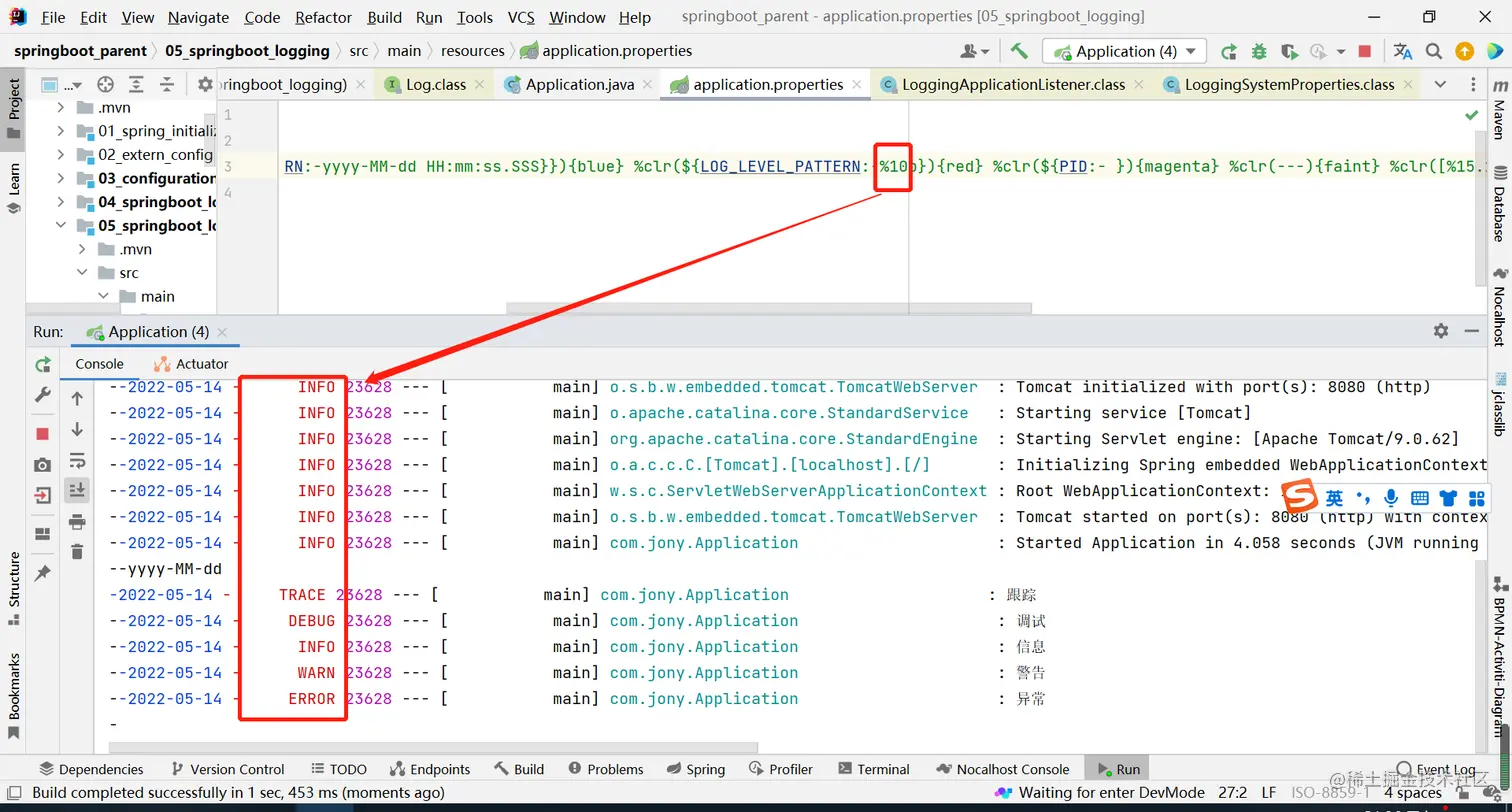Switch to the Actuator tab in Run panel
The width and height of the screenshot is (1512, 812).
[x=190, y=364]
